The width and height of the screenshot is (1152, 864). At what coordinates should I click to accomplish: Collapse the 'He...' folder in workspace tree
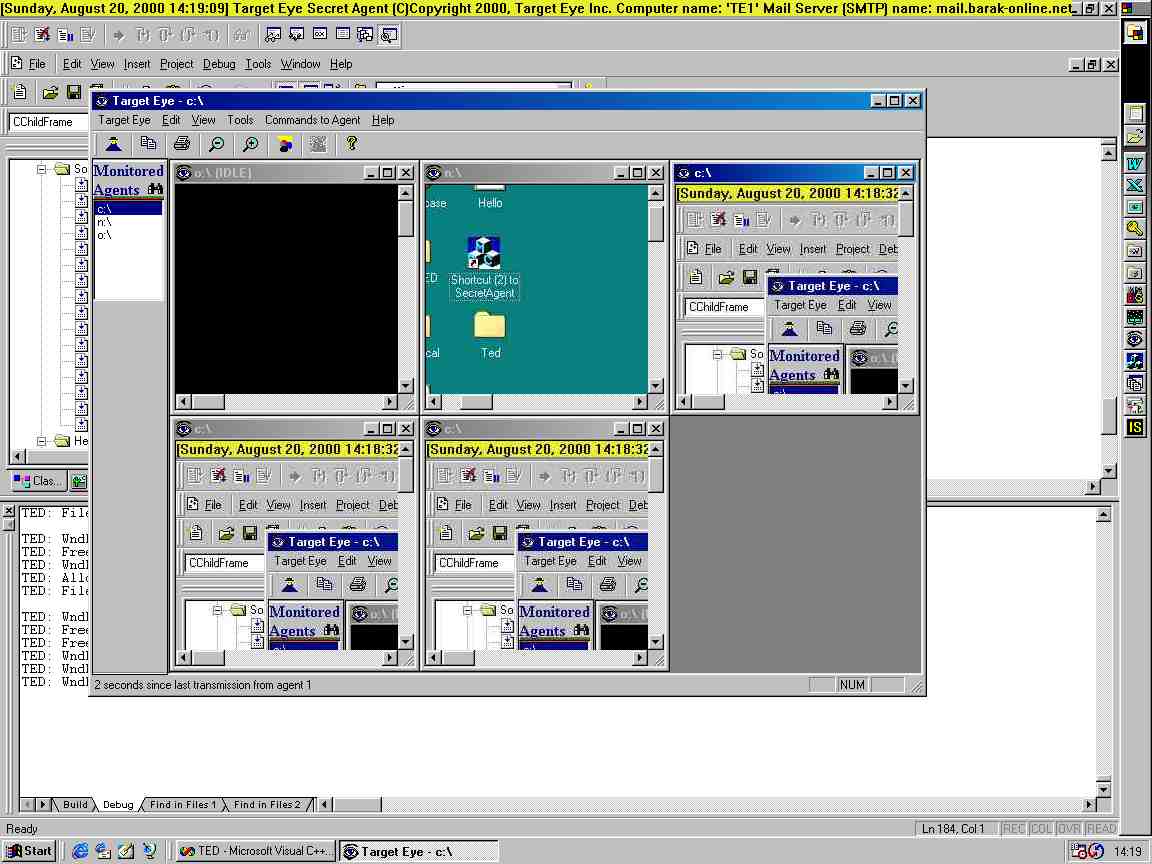[42, 441]
